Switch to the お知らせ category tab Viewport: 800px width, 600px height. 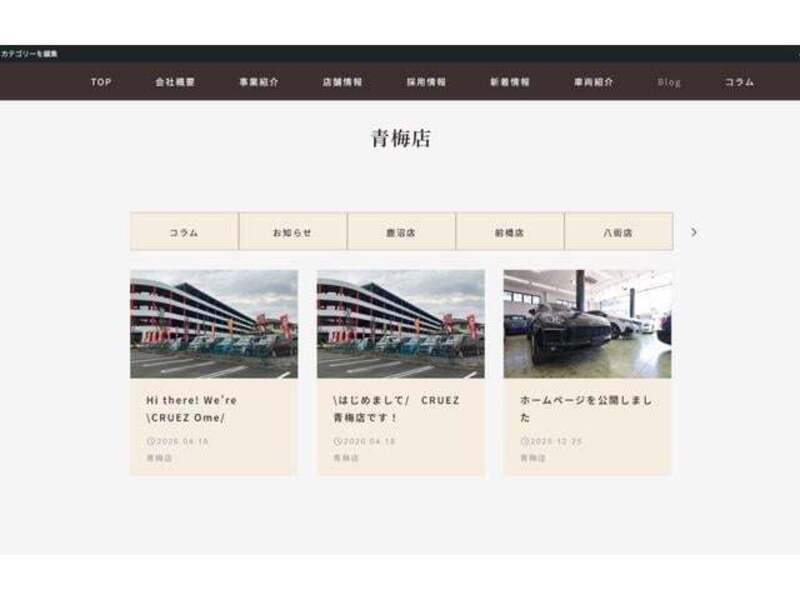click(x=293, y=232)
